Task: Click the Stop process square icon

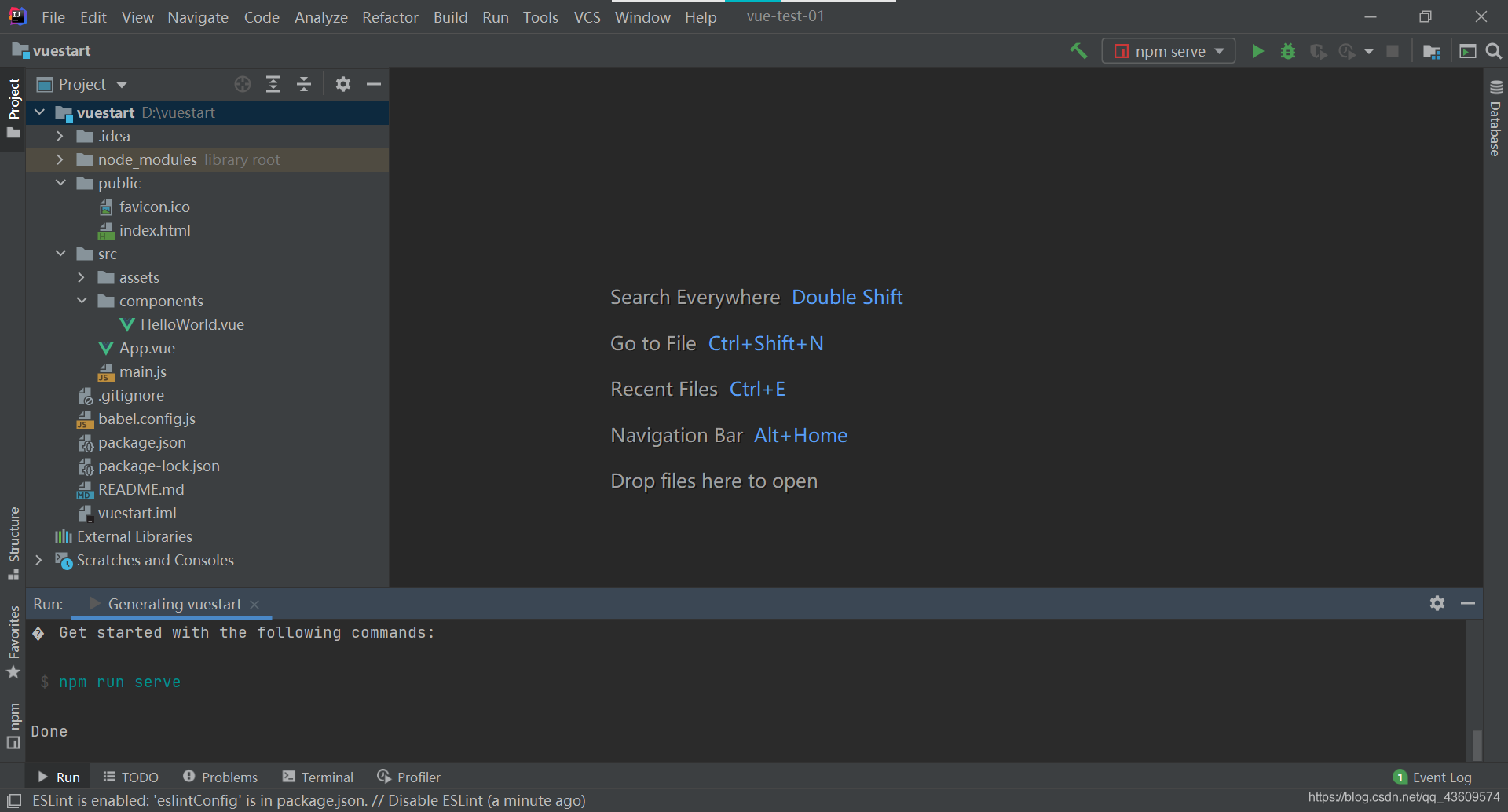Action: [x=1393, y=51]
